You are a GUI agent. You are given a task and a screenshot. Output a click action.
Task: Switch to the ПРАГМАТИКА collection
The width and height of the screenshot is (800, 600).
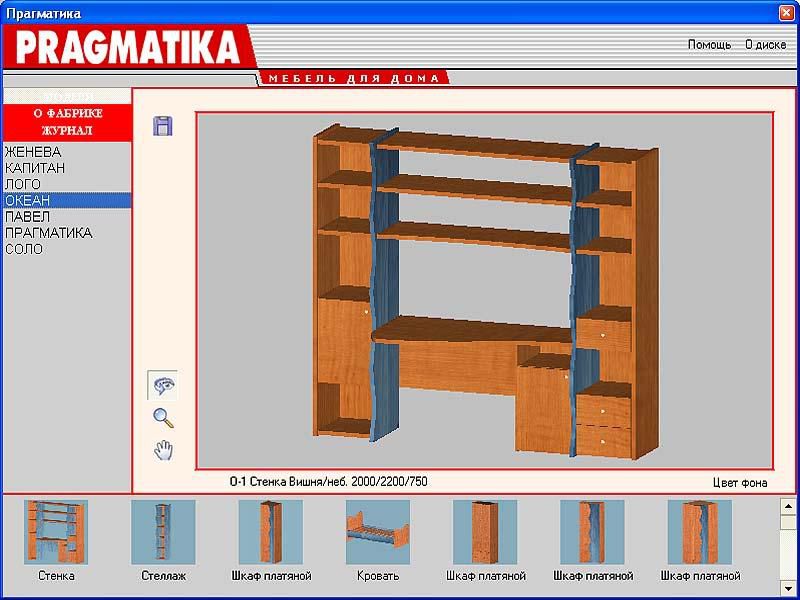pyautogui.click(x=48, y=233)
